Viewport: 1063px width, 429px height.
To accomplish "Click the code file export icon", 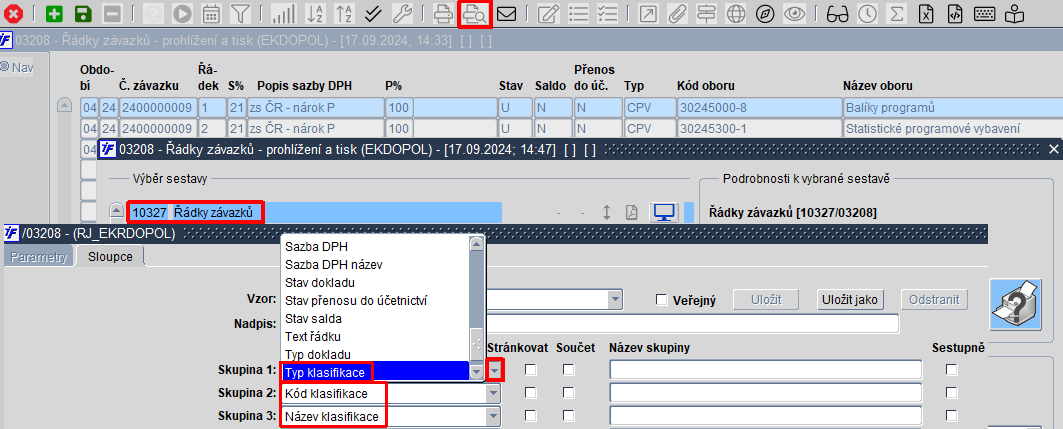I will (x=955, y=13).
